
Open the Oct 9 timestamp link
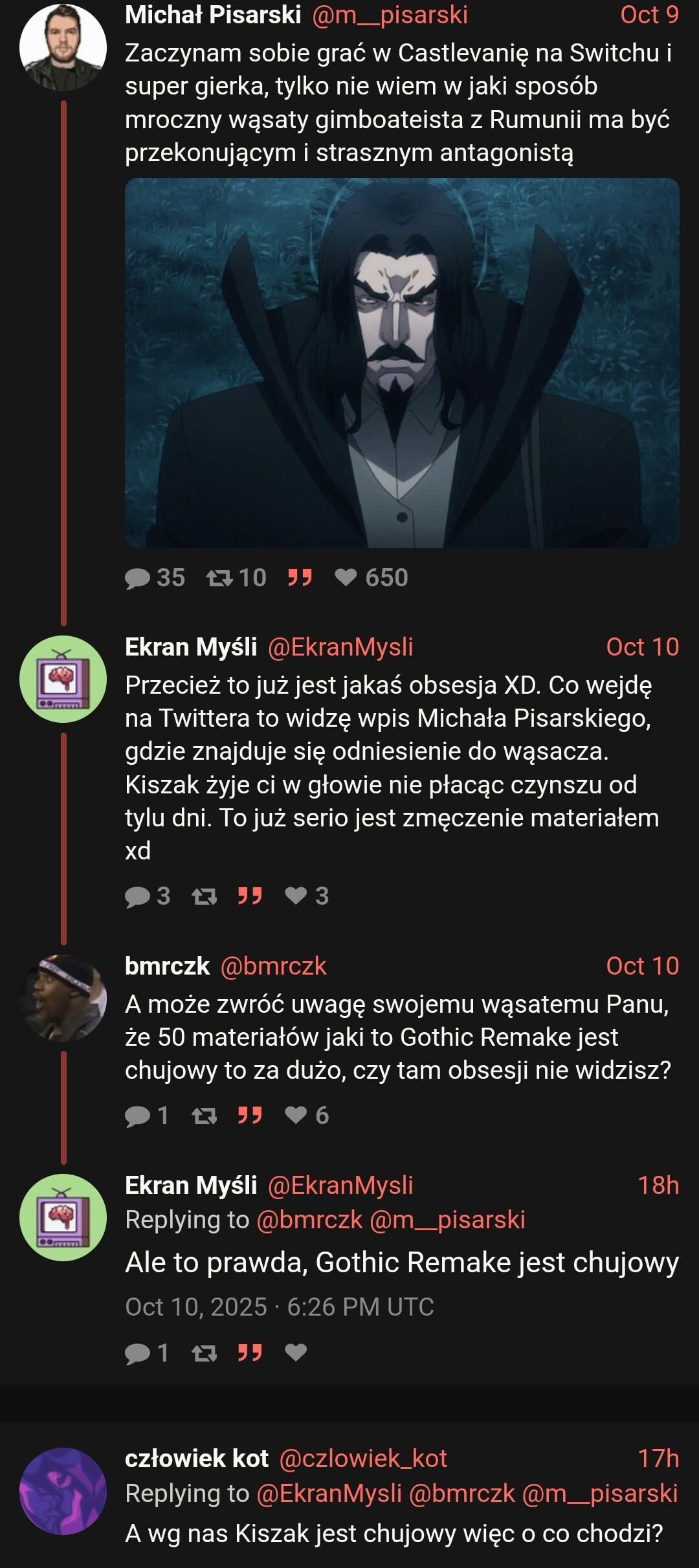[x=649, y=15]
